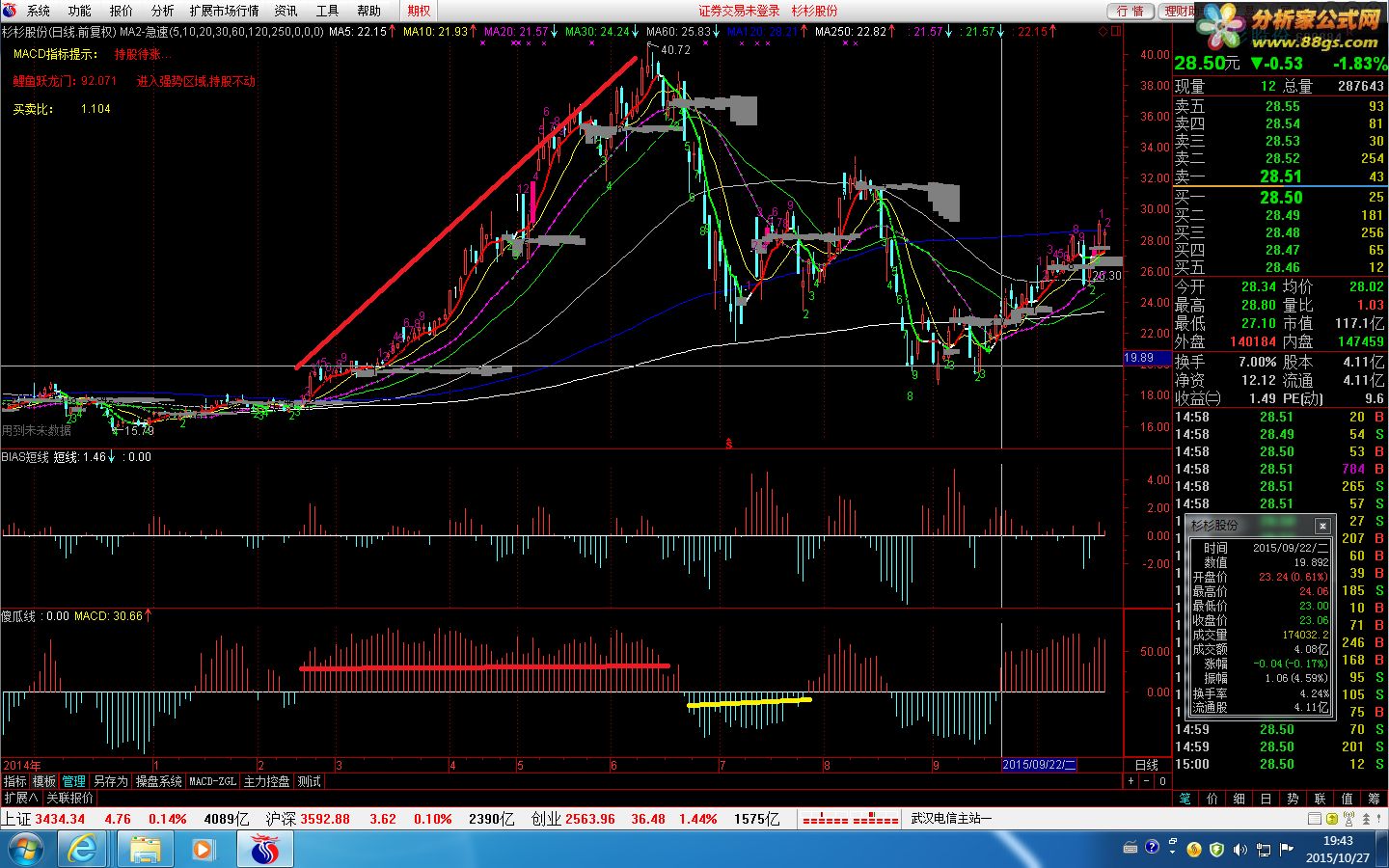
Task: Open the media player taskbar icon
Action: pyautogui.click(x=203, y=850)
